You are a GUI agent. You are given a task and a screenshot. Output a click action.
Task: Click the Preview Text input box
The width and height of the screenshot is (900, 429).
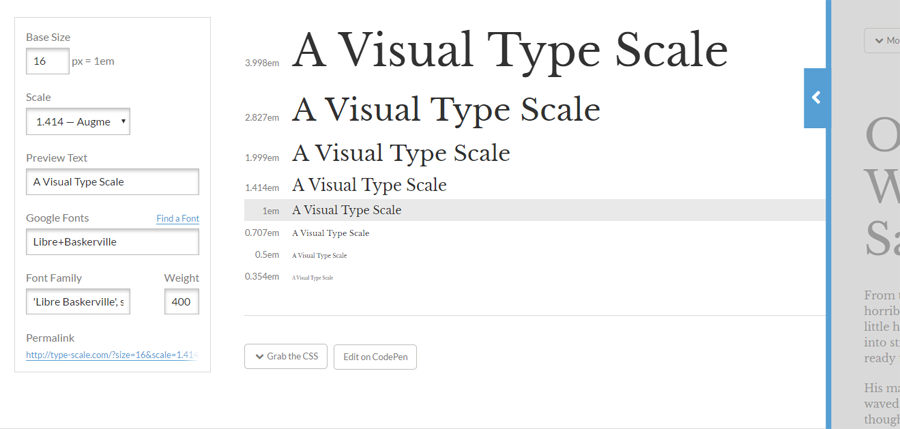(112, 182)
